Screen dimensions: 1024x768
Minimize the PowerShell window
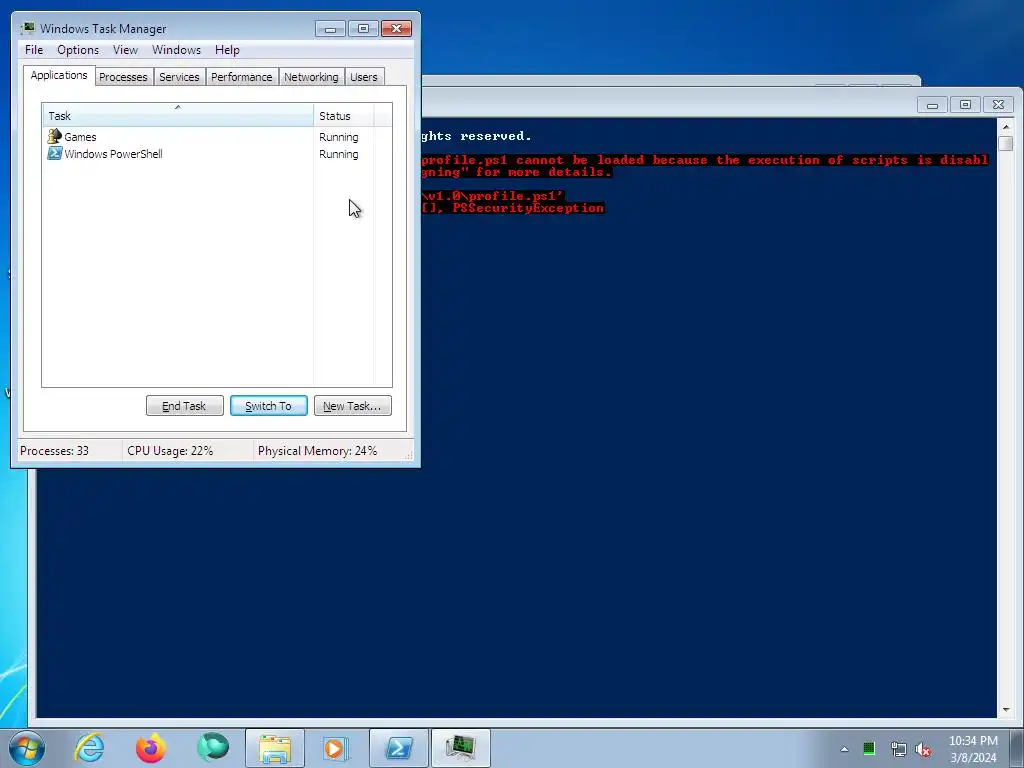pos(933,104)
